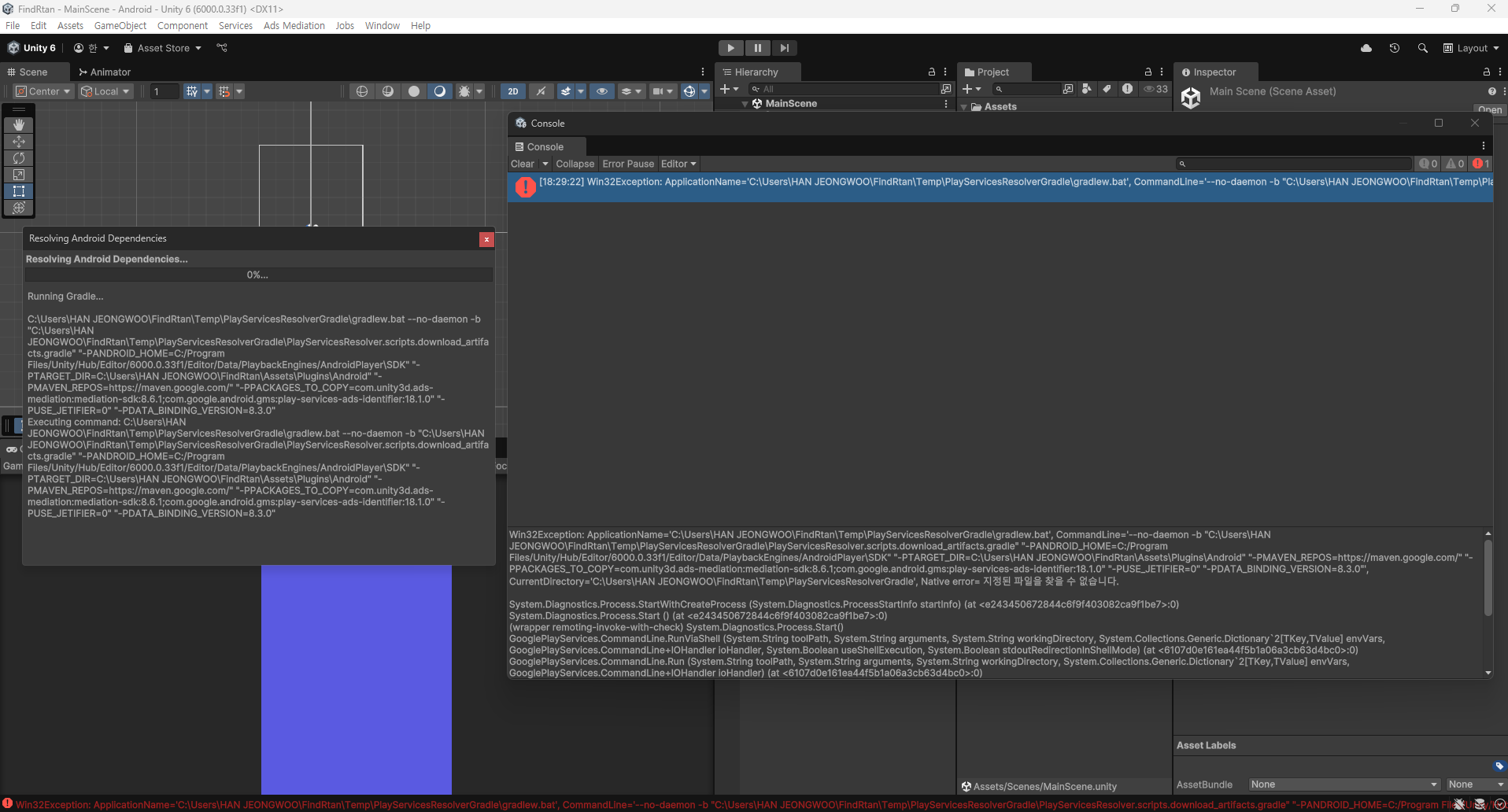The height and width of the screenshot is (812, 1508).
Task: Open Project search in Unity Search
Action: click(1068, 89)
